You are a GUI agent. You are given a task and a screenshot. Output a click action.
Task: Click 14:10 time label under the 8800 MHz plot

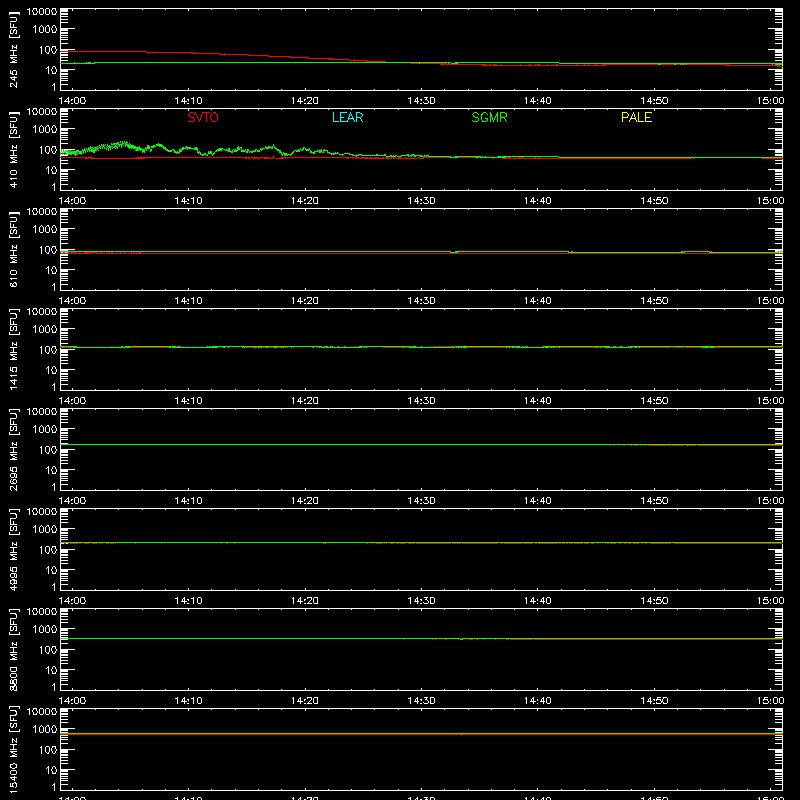189,701
